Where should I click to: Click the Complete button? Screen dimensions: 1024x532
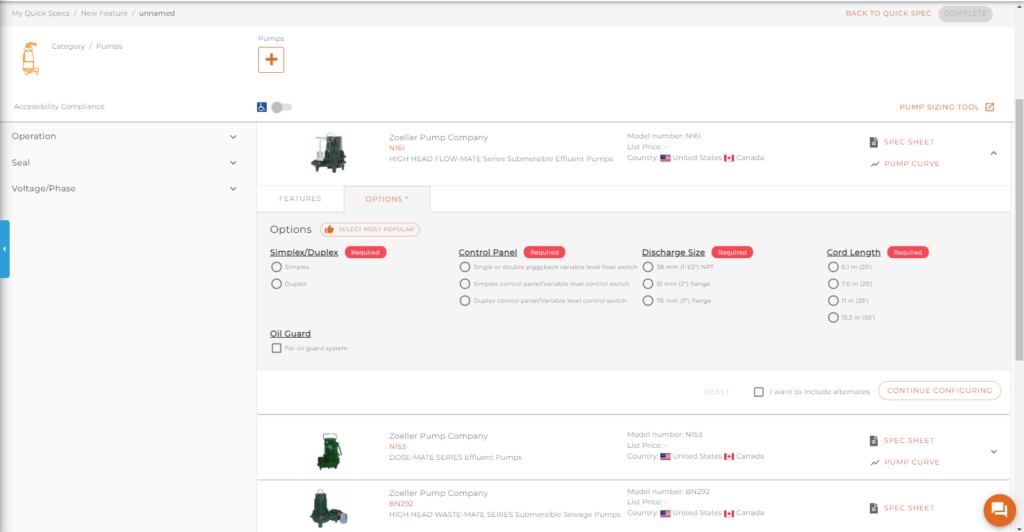(x=965, y=14)
